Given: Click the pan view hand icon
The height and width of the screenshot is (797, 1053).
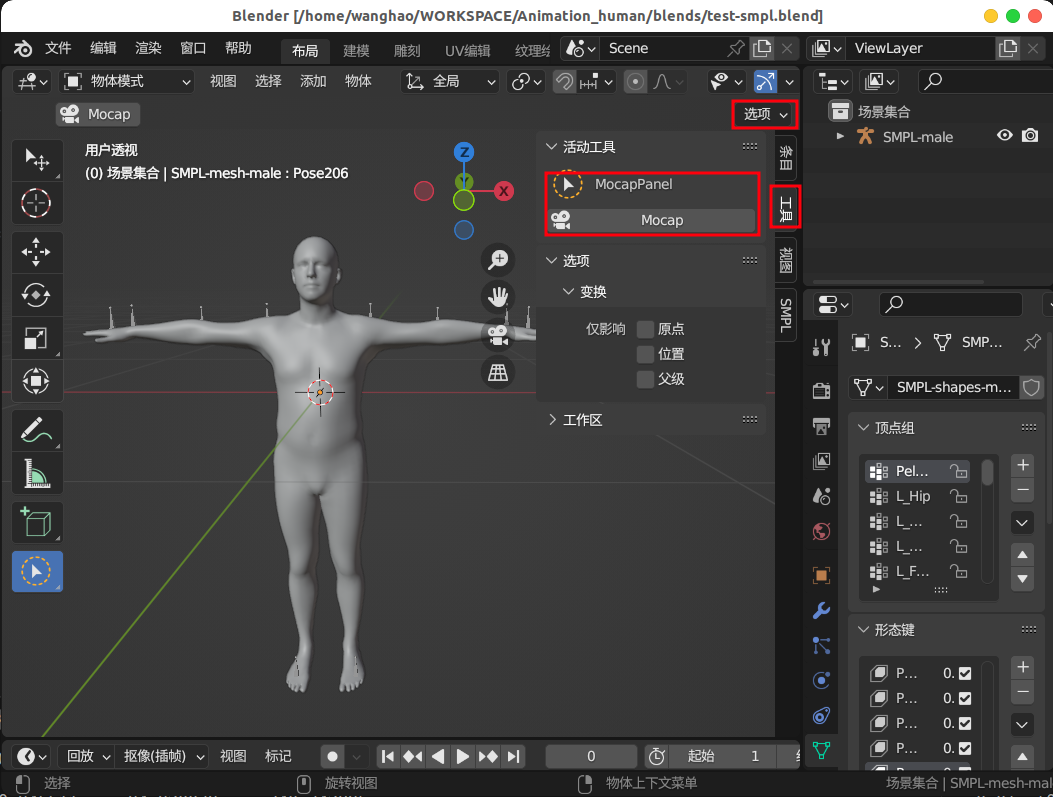Looking at the screenshot, I should coord(498,297).
